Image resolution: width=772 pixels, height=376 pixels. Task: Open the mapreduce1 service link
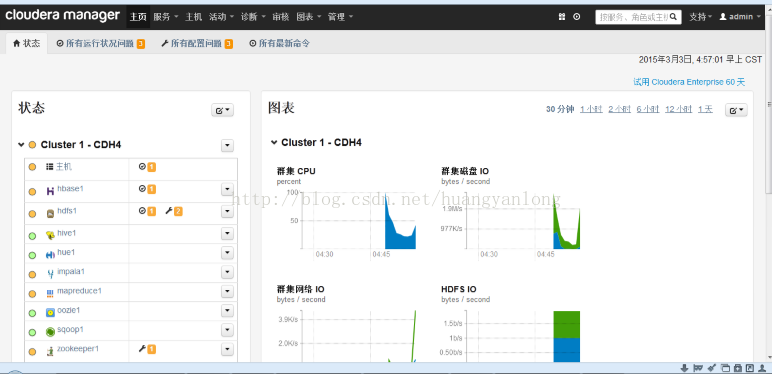tap(79, 291)
